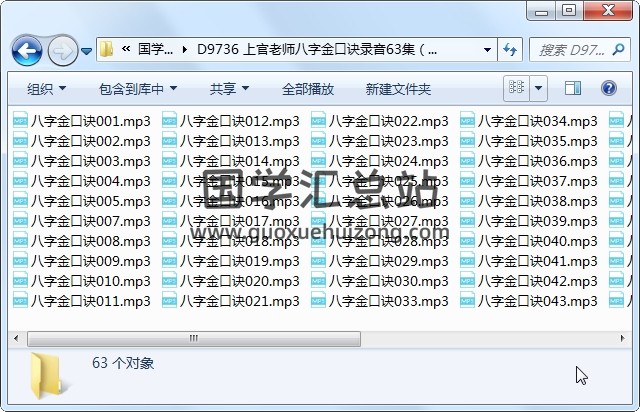Select the MP3 icon of 八字金口诀005.mp3
This screenshot has height=412, width=640.
click(x=20, y=201)
